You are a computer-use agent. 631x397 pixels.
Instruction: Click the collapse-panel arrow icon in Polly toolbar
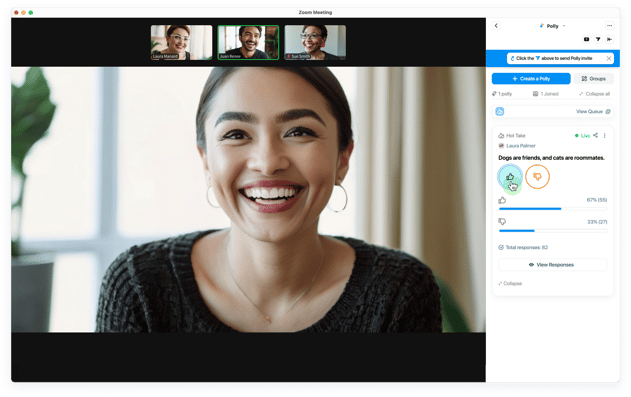(609, 39)
